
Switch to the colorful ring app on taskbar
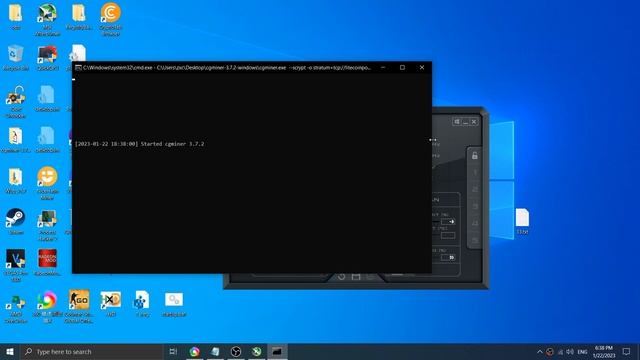(x=194, y=351)
